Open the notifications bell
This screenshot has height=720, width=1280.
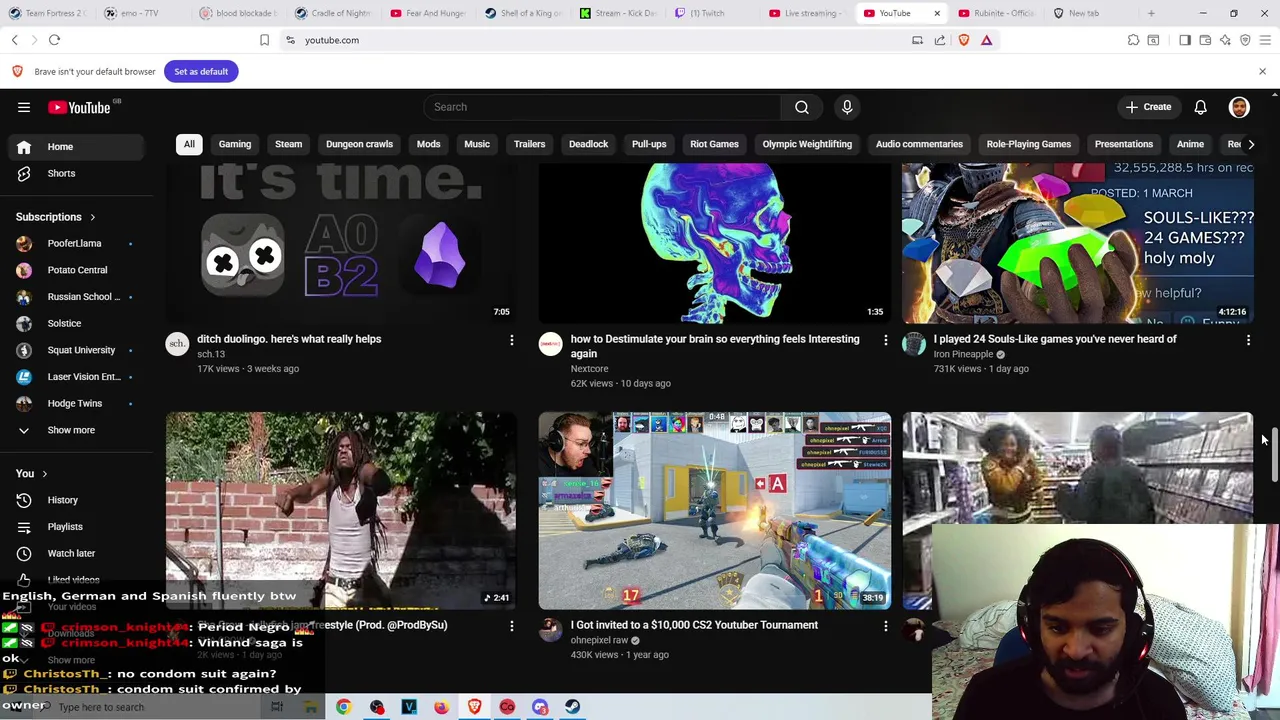pos(1200,107)
